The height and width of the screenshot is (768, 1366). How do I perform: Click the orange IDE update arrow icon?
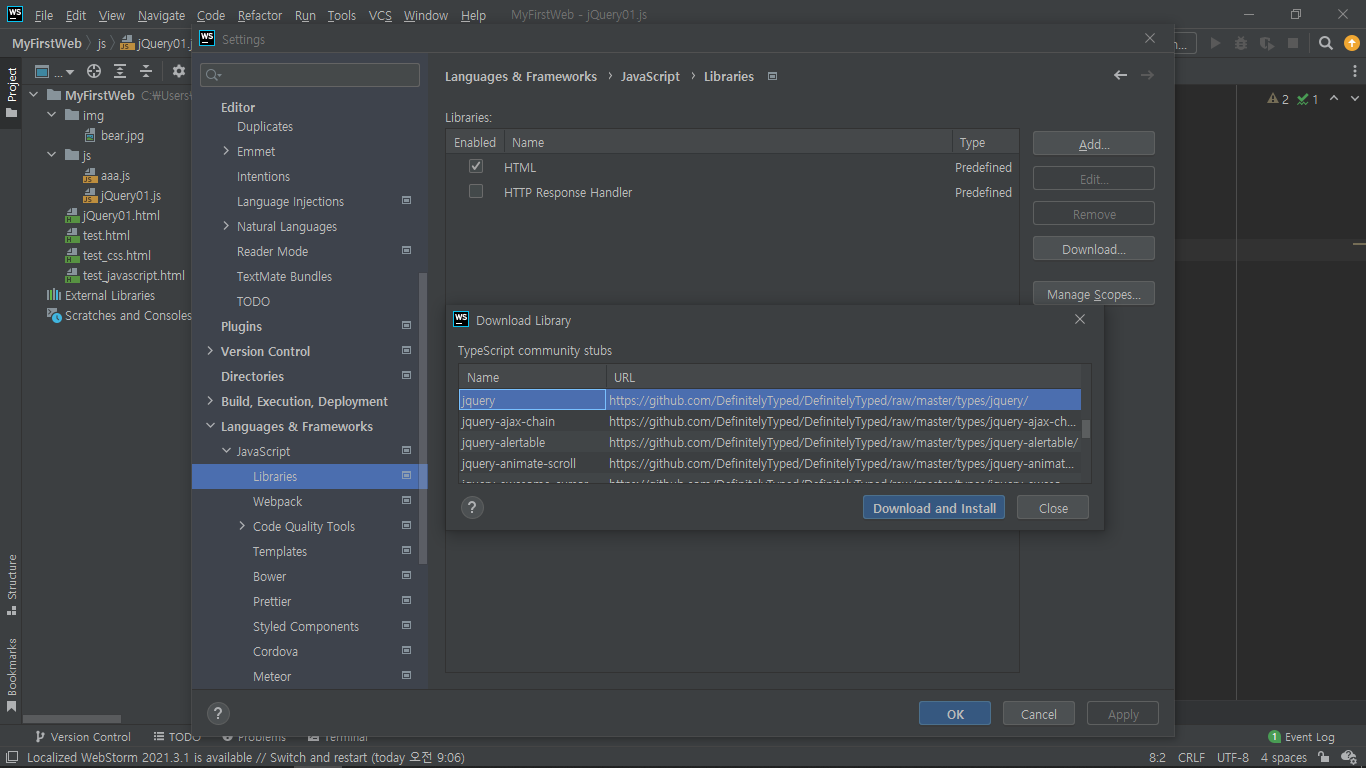[x=1352, y=43]
